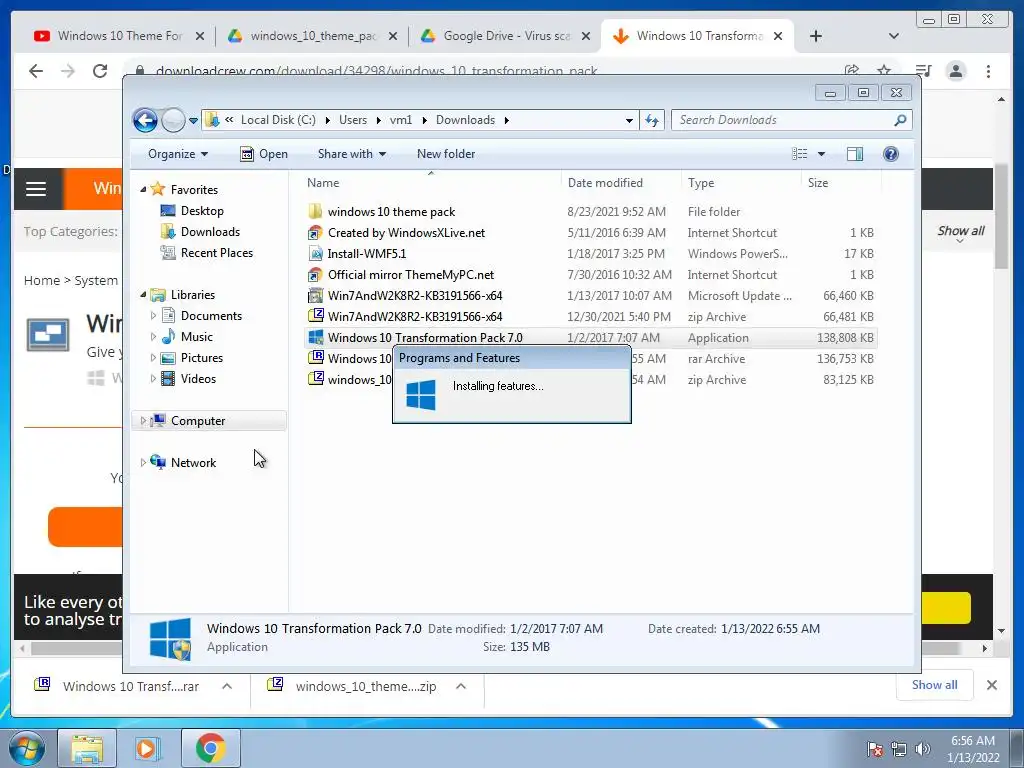The image size is (1024, 768).
Task: Open Windows Media Player from taskbar
Action: [x=147, y=748]
